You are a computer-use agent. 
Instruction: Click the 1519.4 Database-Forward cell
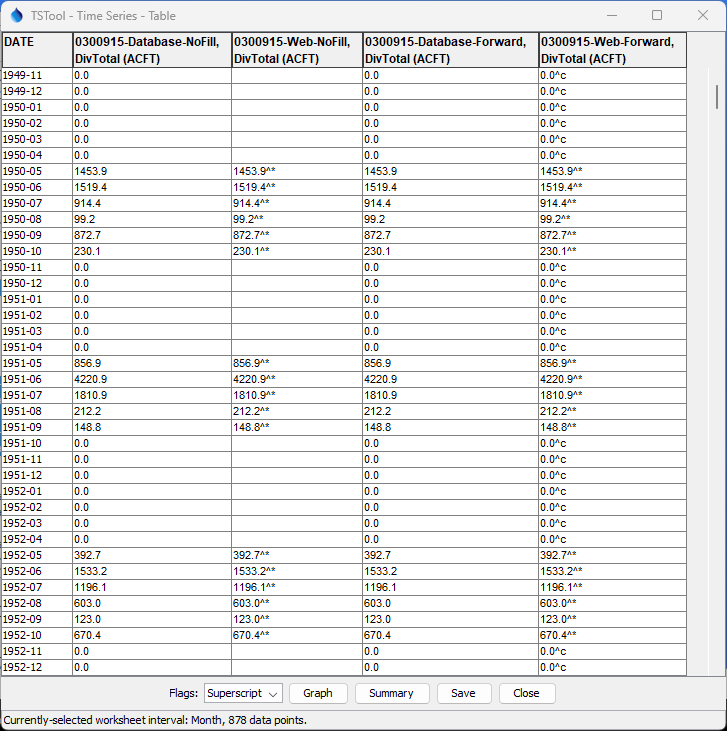coord(450,187)
